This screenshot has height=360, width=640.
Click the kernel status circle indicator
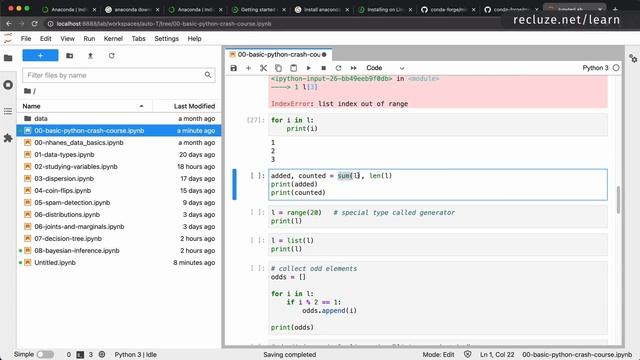pyautogui.click(x=616, y=68)
